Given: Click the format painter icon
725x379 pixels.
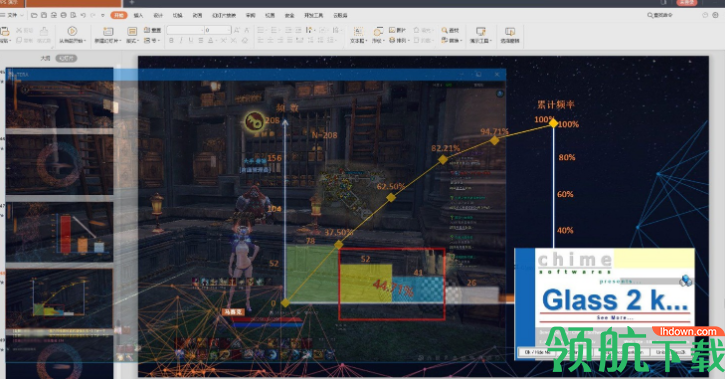Looking at the screenshot, I should point(44,31).
